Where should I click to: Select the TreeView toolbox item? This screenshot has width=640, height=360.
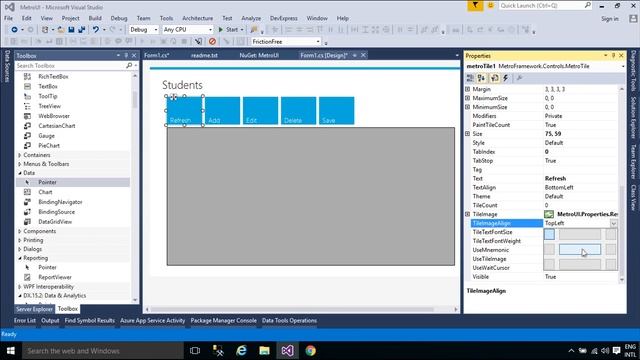[x=49, y=106]
